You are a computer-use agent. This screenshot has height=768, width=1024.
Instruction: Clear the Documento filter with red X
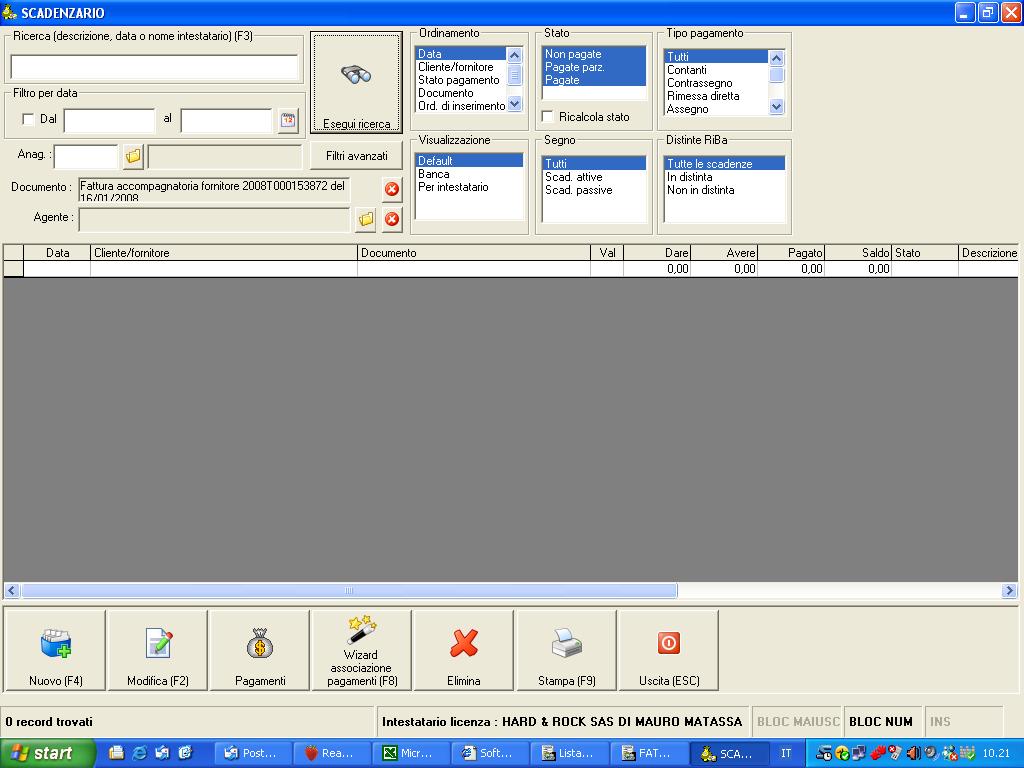392,189
